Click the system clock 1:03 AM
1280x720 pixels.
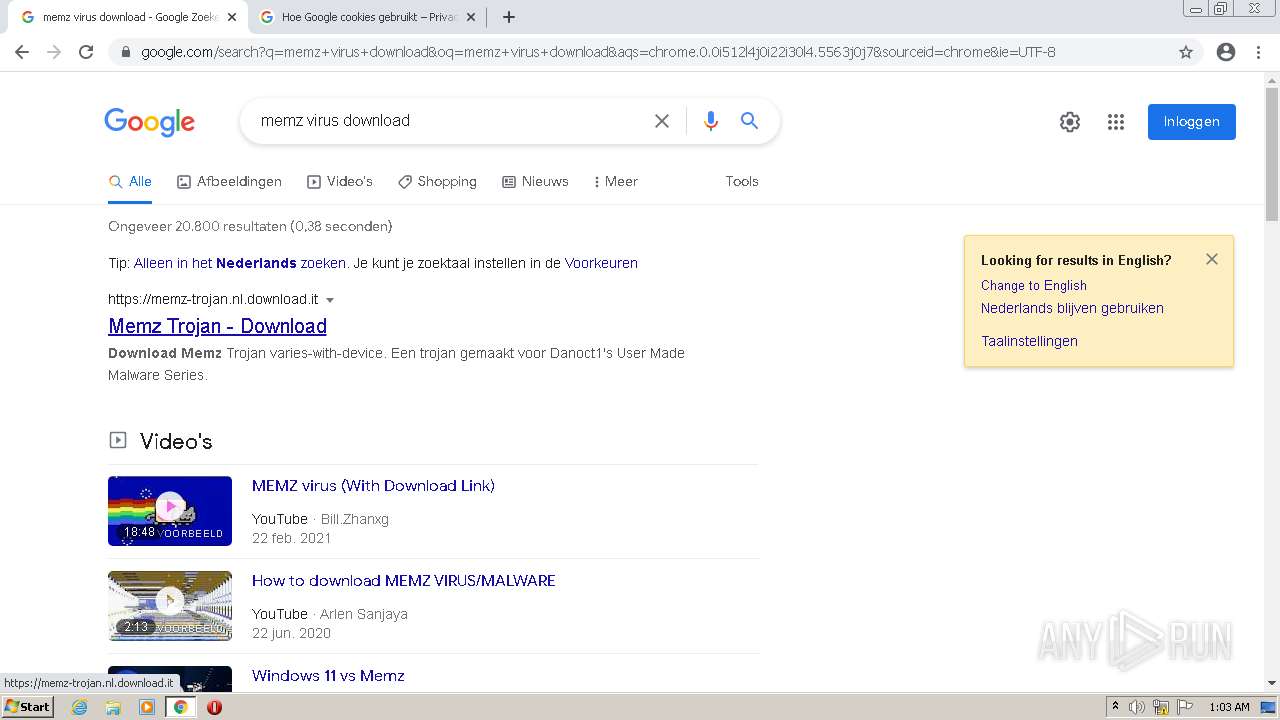pos(1229,707)
